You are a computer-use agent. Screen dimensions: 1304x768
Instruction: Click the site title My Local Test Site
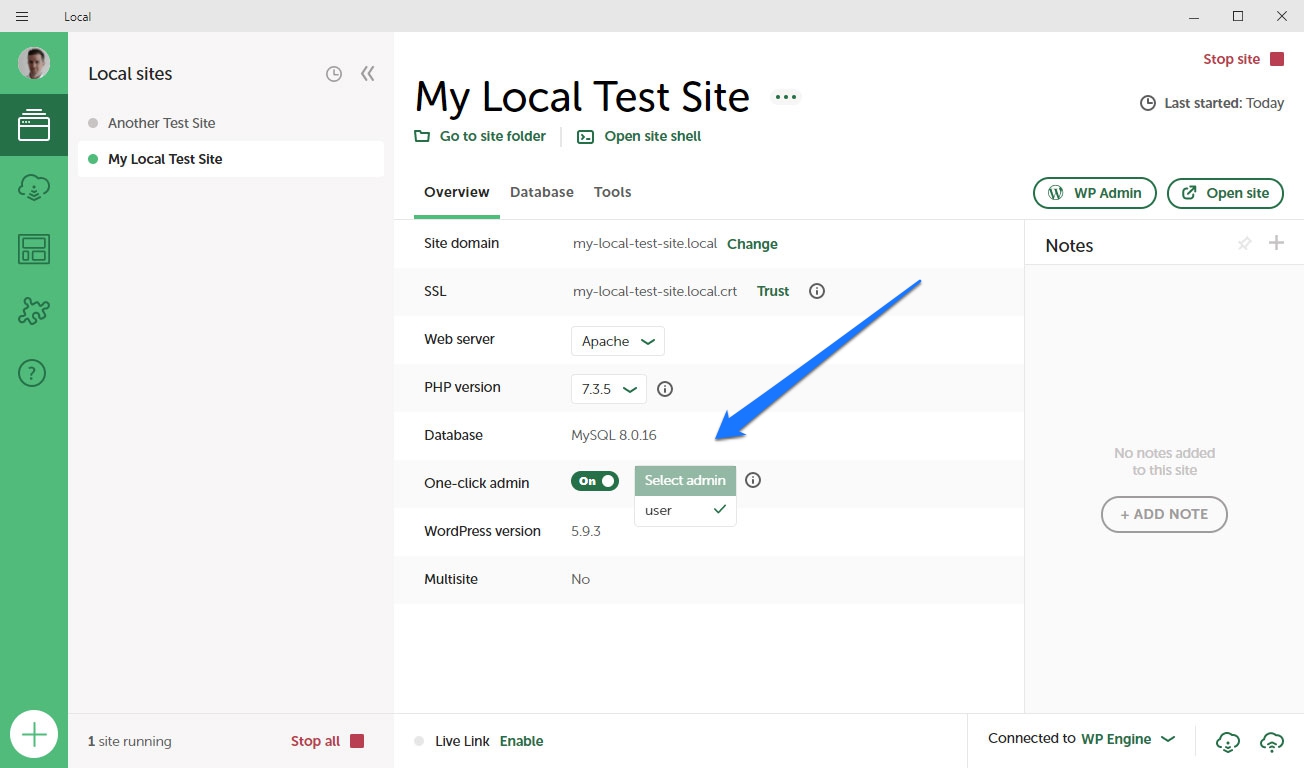(582, 97)
